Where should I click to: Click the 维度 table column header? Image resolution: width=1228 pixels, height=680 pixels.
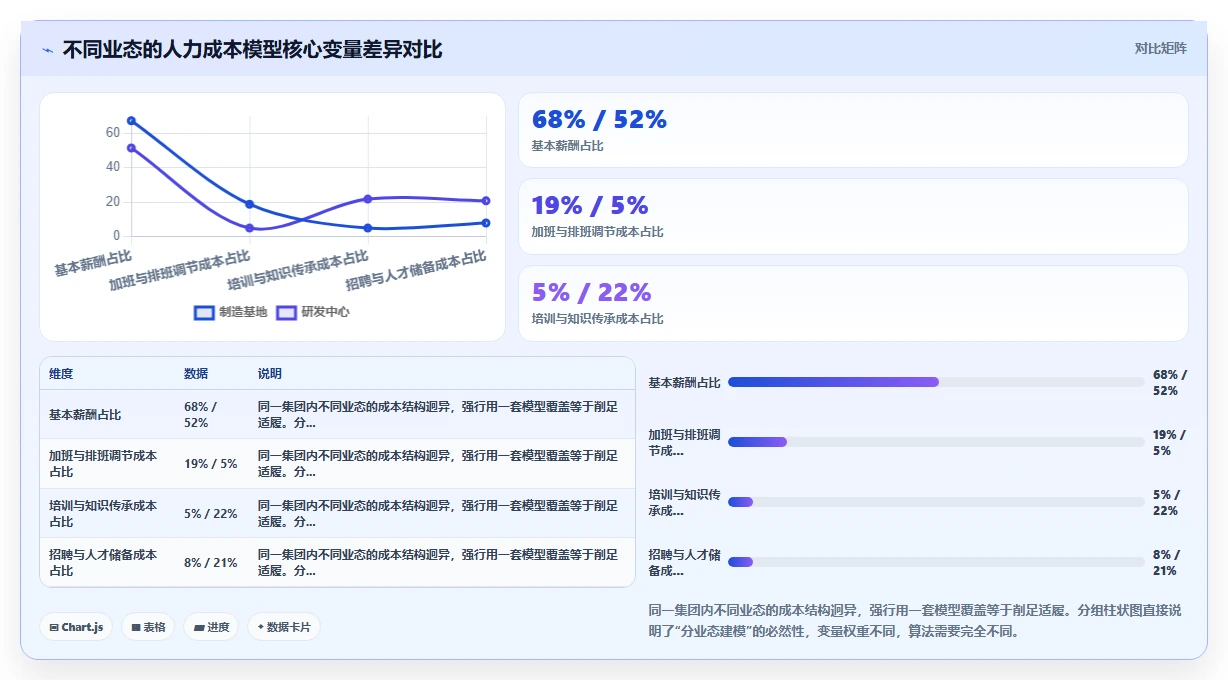pos(61,374)
